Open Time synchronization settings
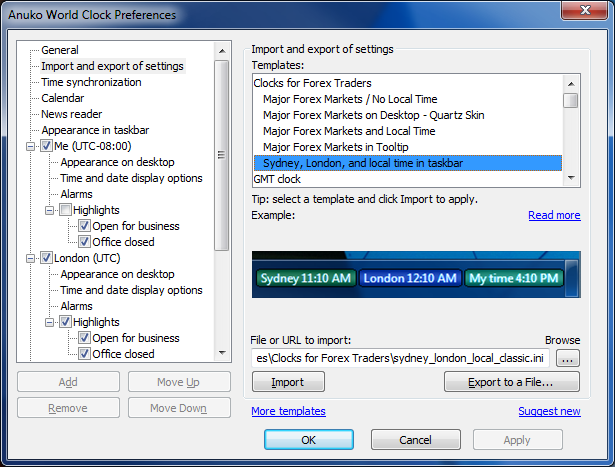The height and width of the screenshot is (467, 615). 91,82
